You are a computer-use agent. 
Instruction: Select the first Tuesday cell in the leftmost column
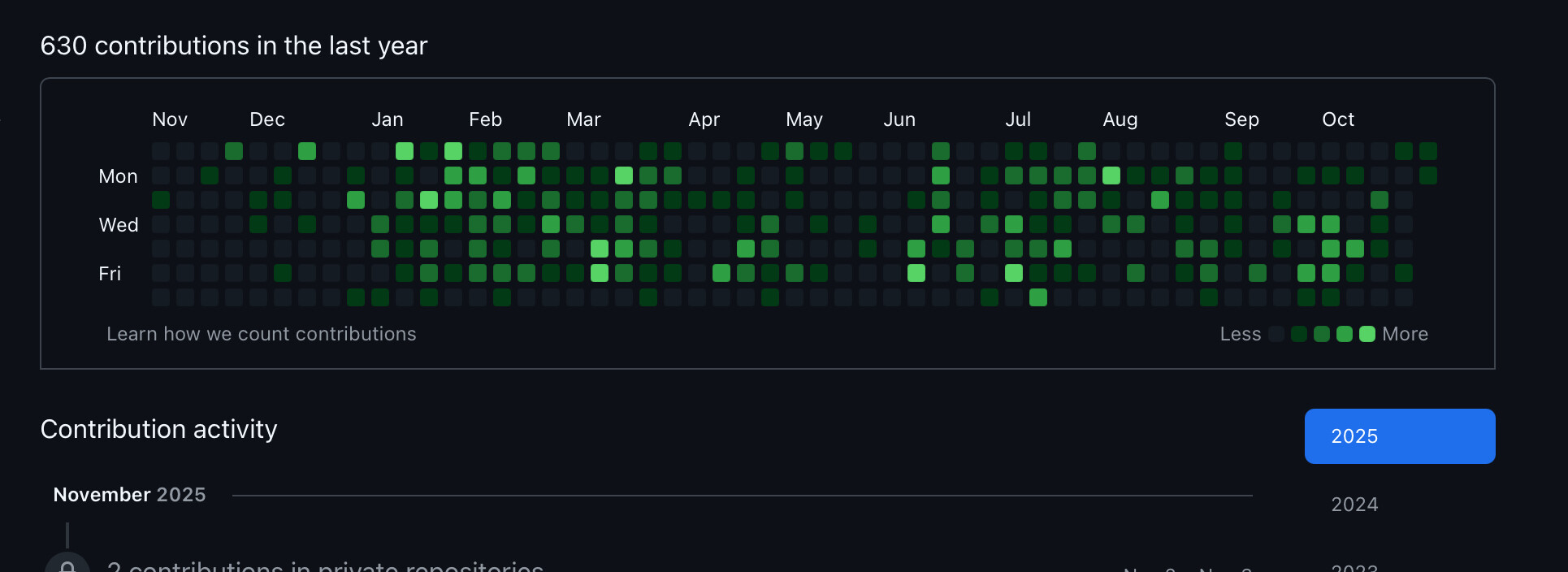(161, 200)
